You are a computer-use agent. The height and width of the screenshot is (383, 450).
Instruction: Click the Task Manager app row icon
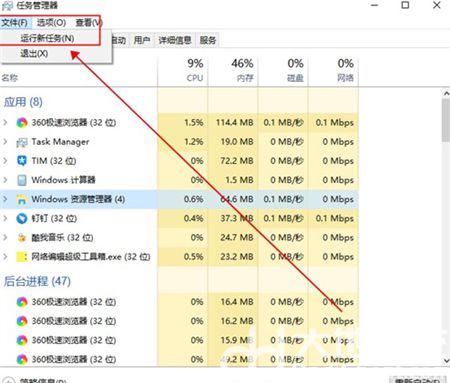coord(22,142)
